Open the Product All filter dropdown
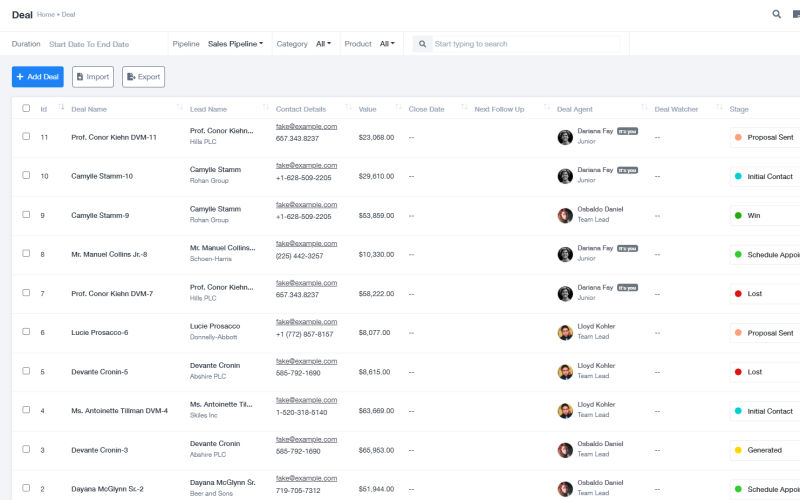800x500 pixels. click(387, 44)
